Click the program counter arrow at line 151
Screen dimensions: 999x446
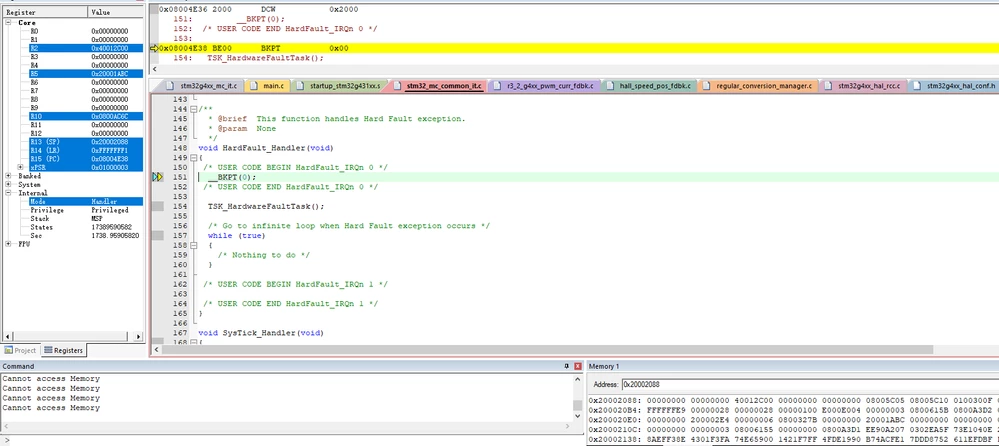157,176
